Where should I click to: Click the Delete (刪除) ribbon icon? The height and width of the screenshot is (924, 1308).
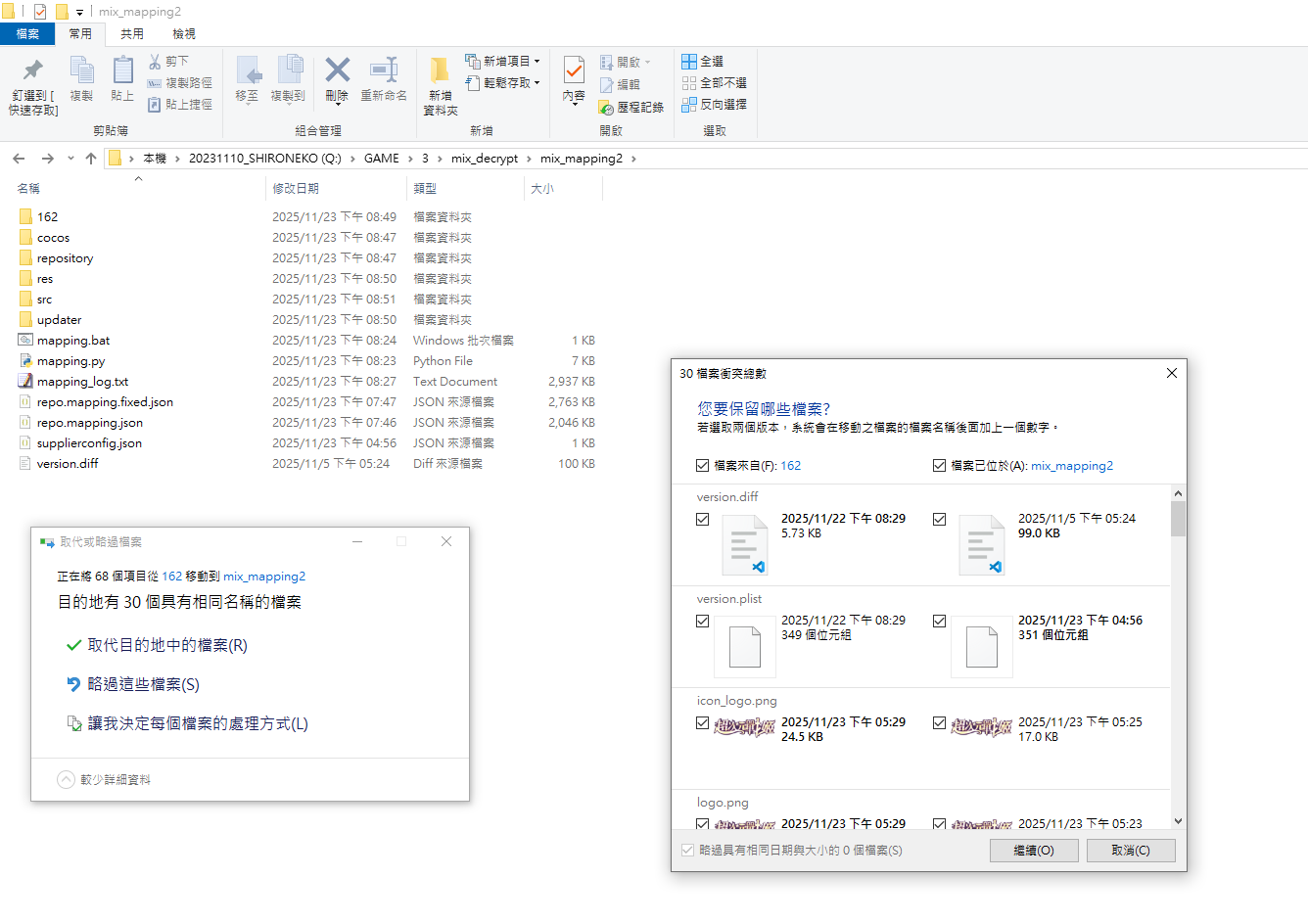(337, 72)
